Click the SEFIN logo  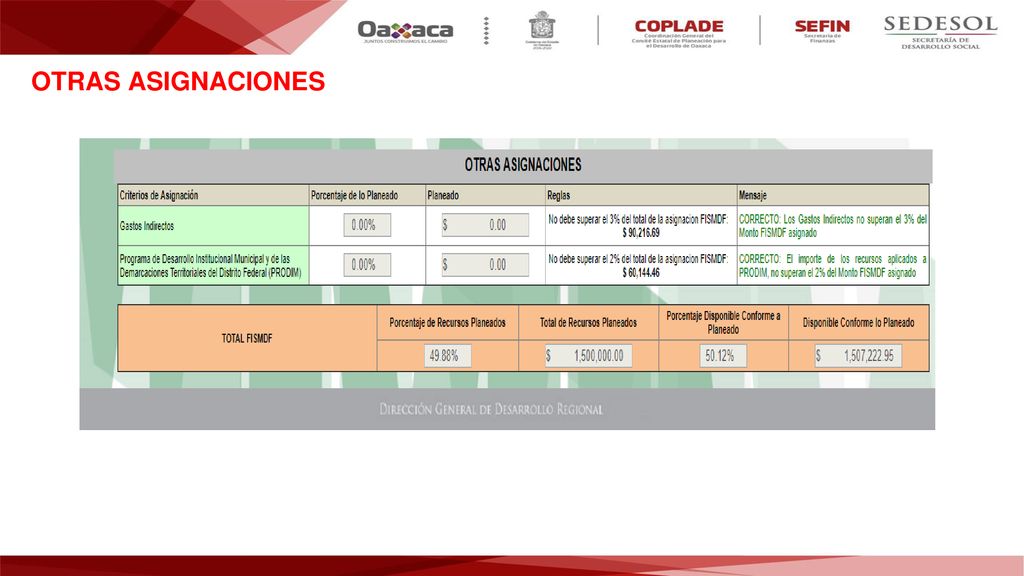[822, 31]
